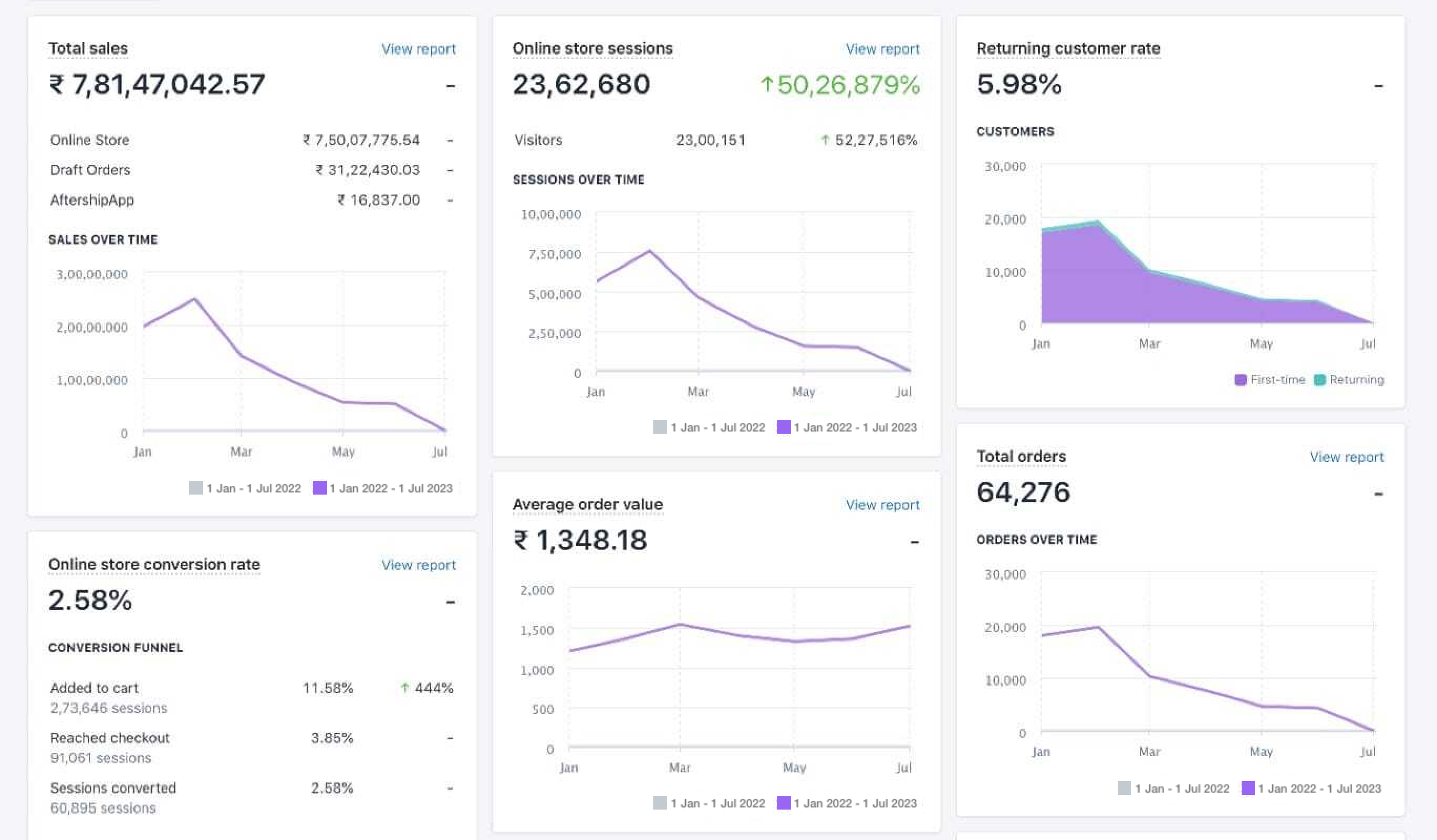Click purple 2023 legend swatch under Sessions chart

click(x=784, y=427)
